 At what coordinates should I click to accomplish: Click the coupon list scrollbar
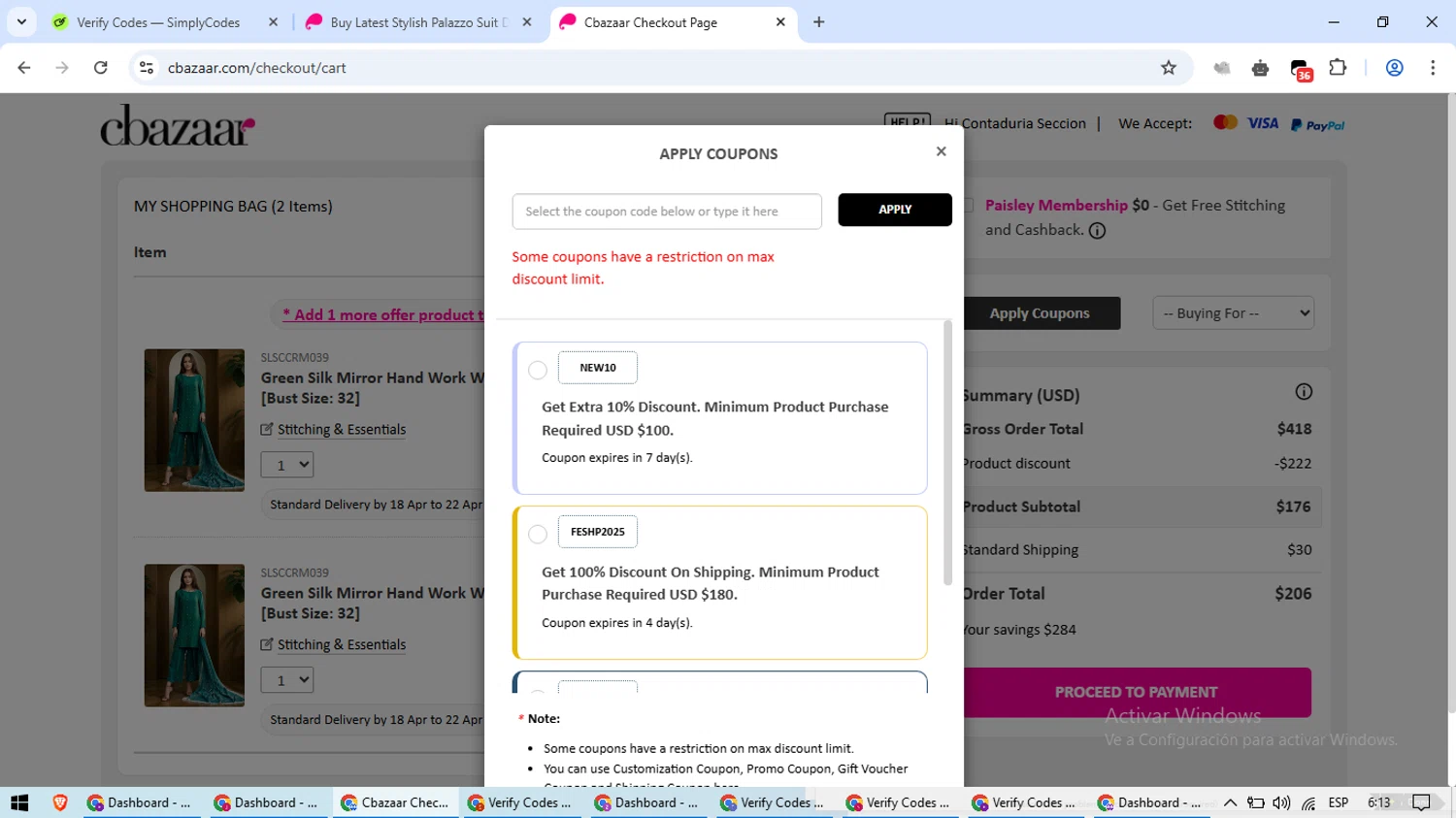pos(947,454)
